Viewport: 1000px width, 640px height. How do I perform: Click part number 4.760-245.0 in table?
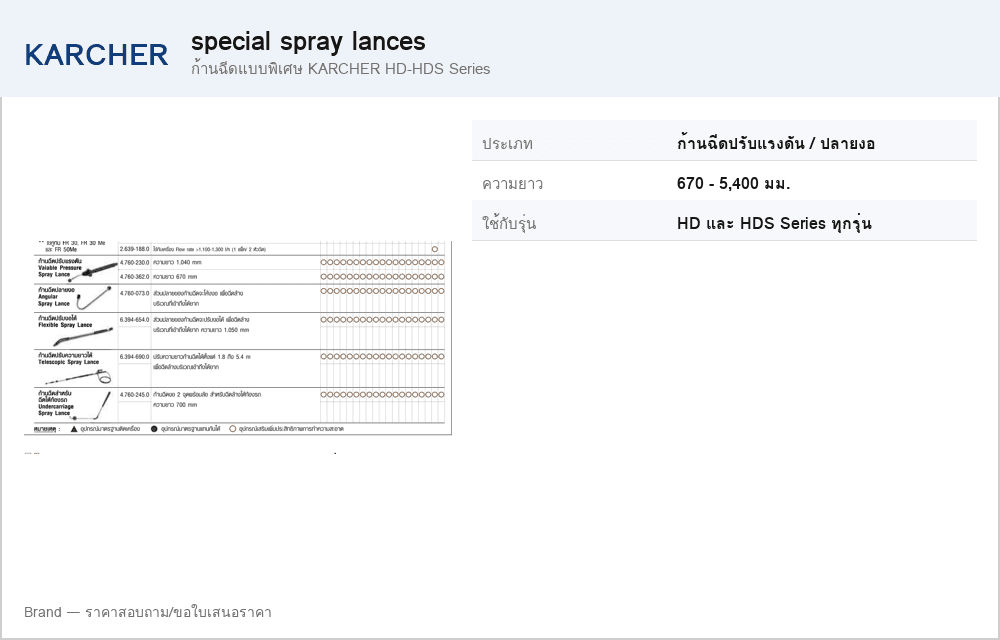(x=135, y=395)
